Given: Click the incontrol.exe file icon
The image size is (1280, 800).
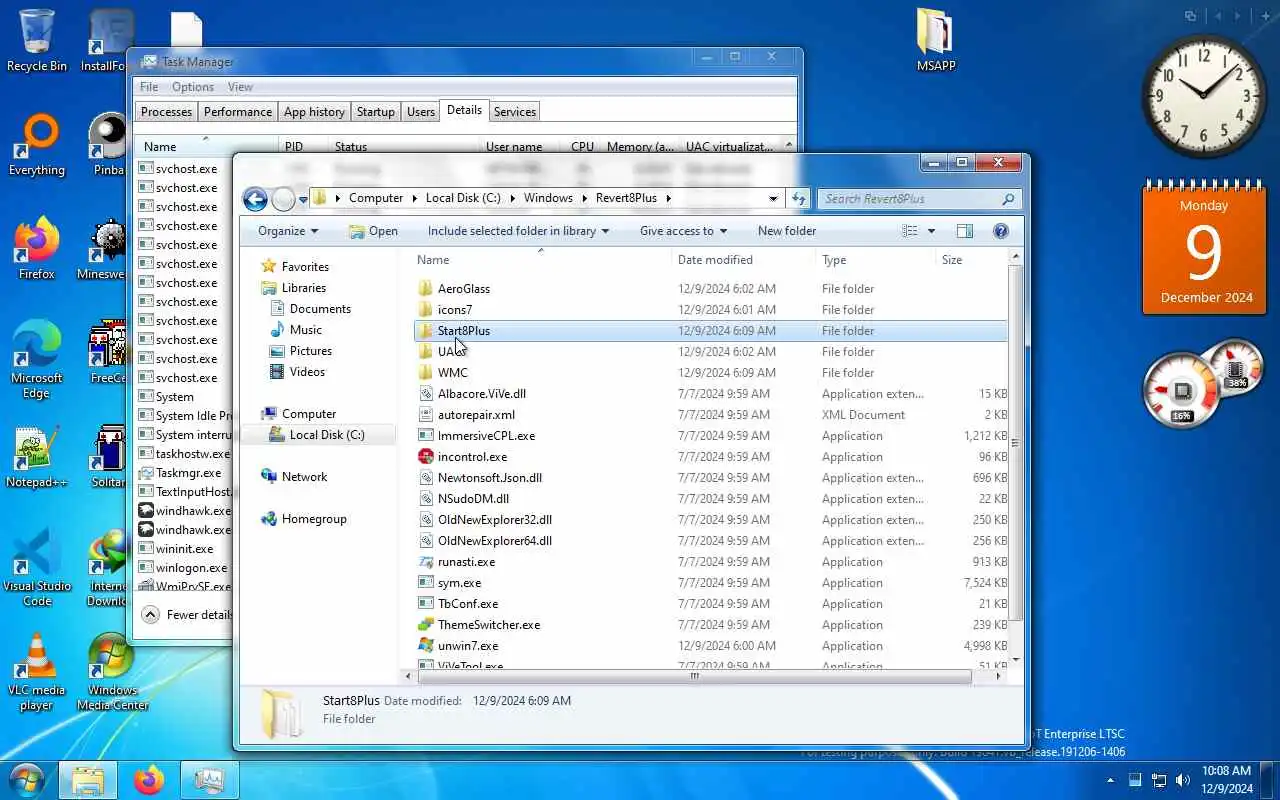Looking at the screenshot, I should [426, 457].
